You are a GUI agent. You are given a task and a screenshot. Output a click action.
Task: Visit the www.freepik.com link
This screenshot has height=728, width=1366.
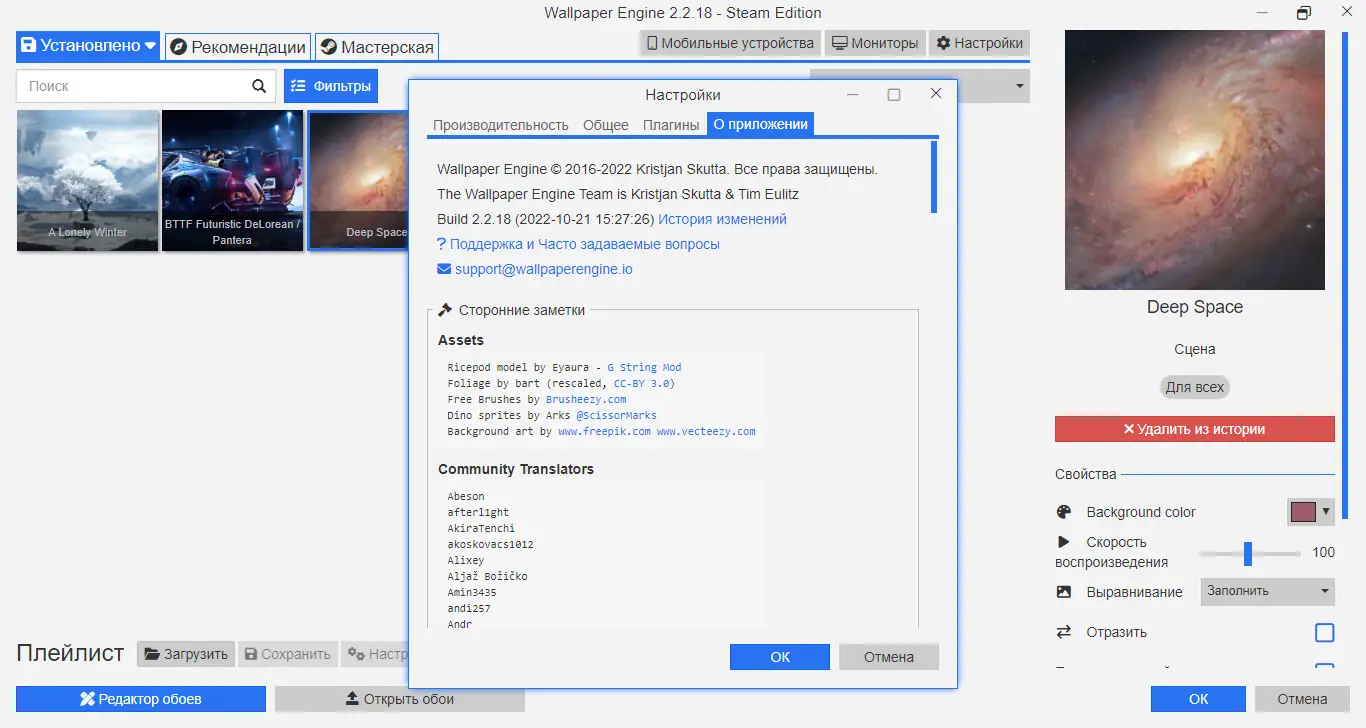coord(604,431)
